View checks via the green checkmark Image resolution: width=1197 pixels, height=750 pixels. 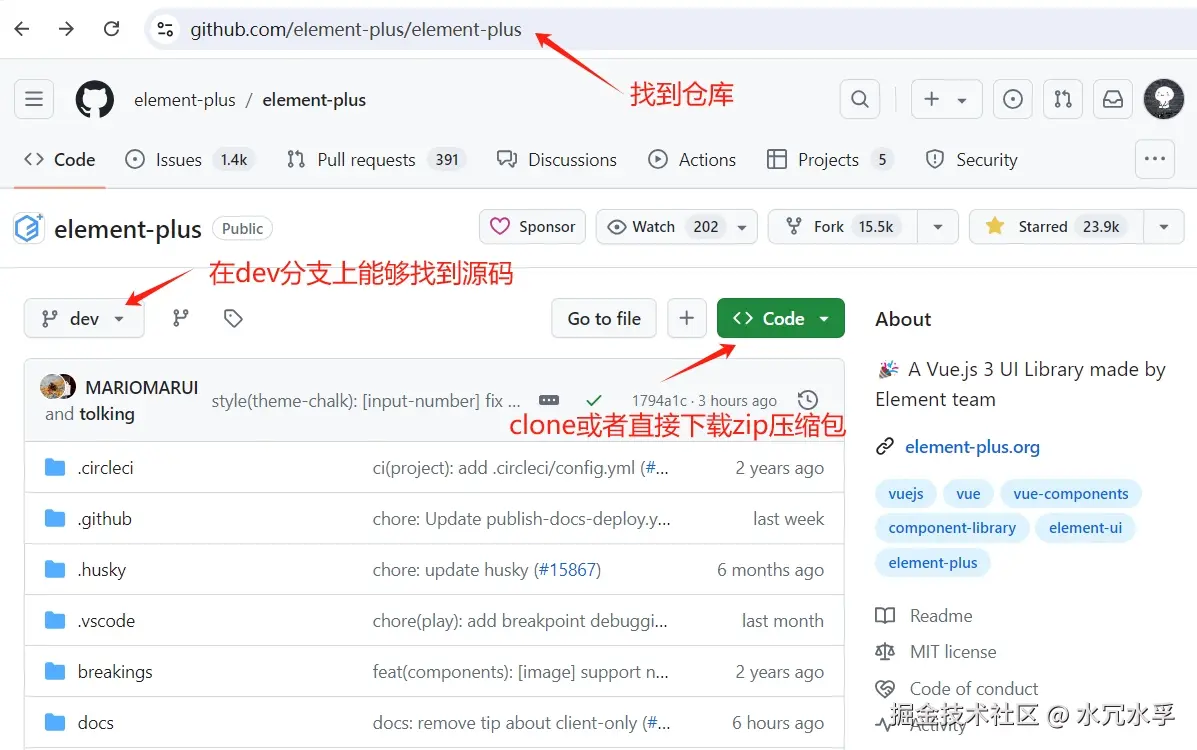click(594, 400)
